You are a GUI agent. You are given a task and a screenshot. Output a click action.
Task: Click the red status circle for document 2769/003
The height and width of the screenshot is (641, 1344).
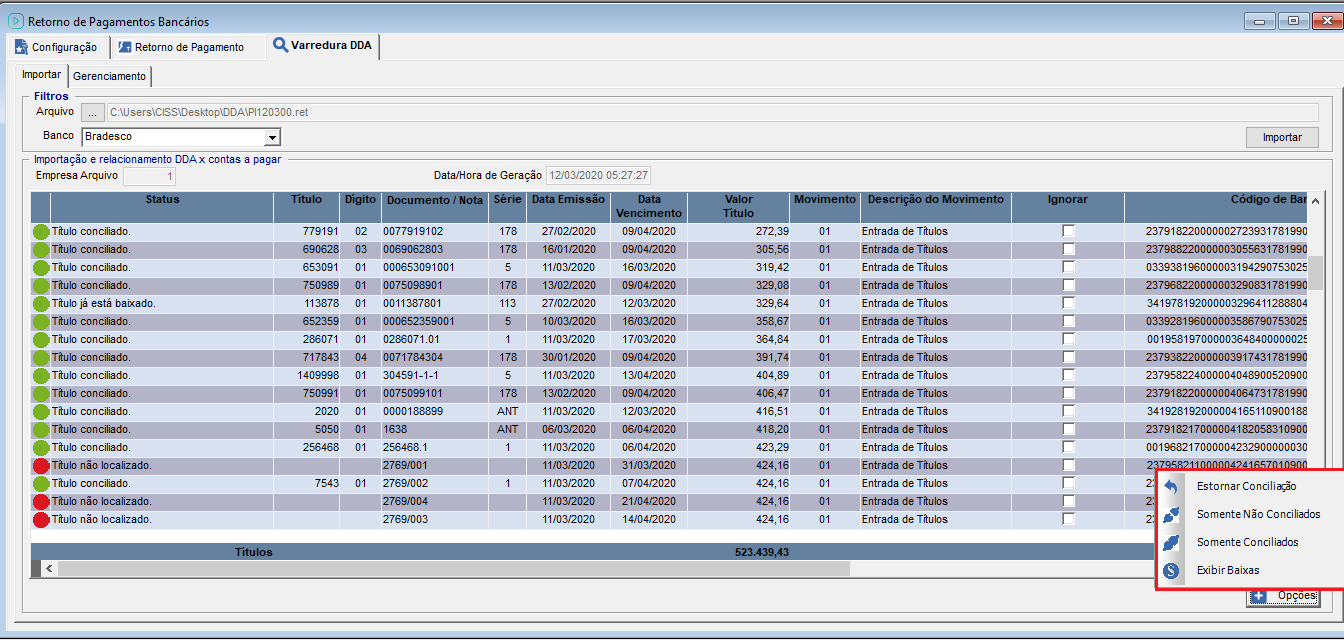coord(41,520)
